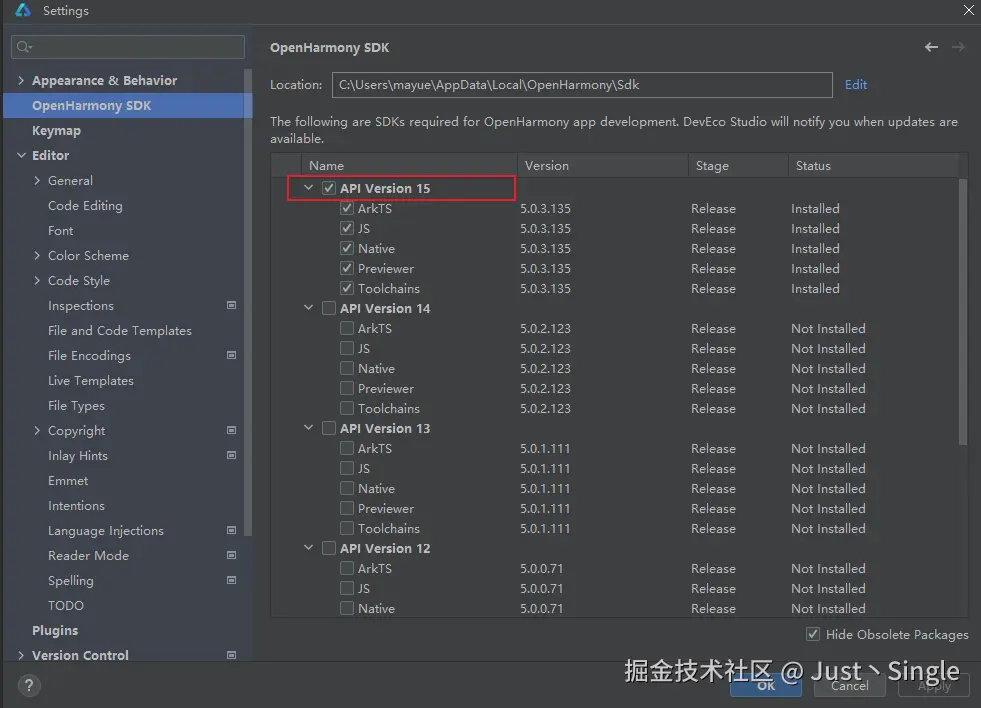Collapse the API Version 15 group

(x=308, y=188)
